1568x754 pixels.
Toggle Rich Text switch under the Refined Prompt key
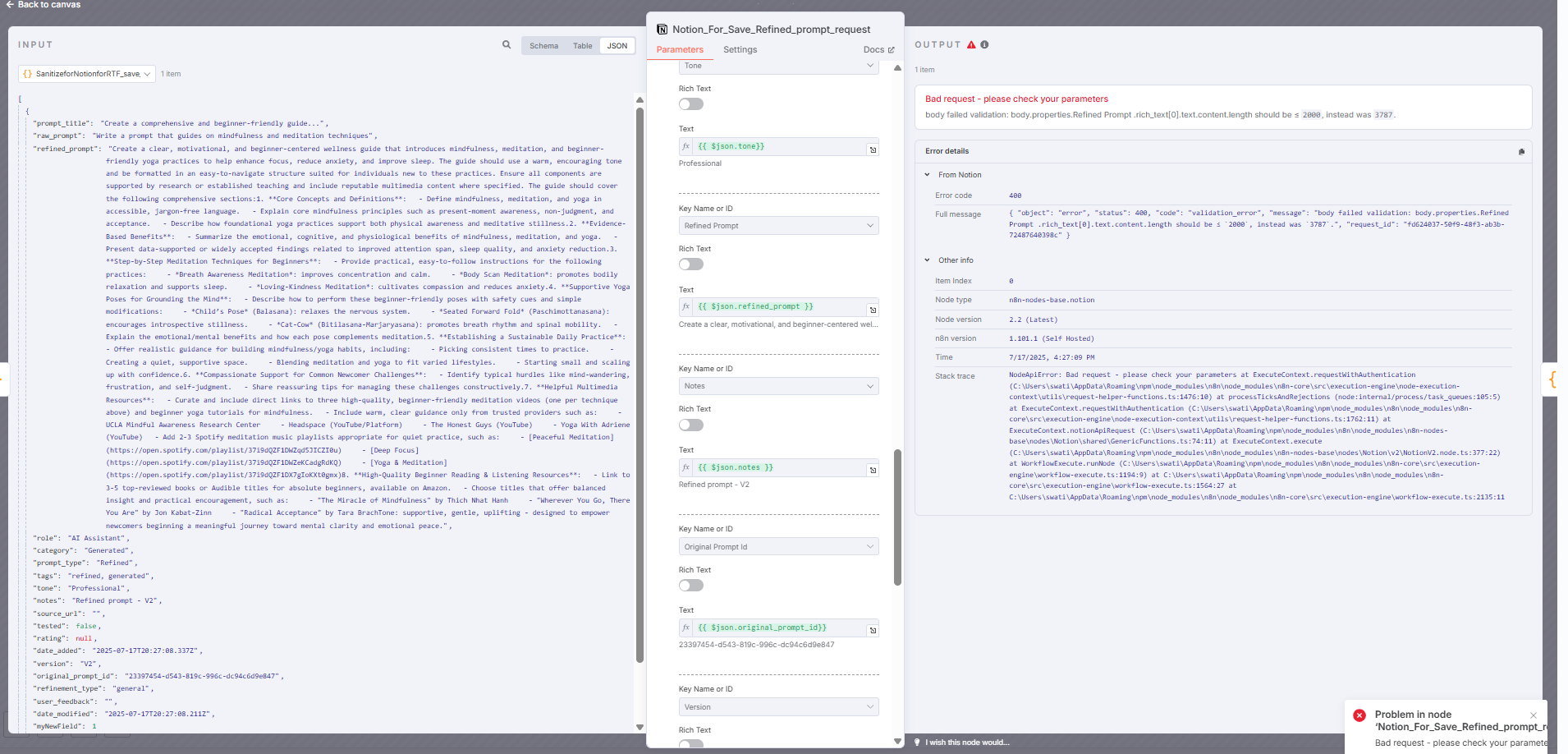691,264
